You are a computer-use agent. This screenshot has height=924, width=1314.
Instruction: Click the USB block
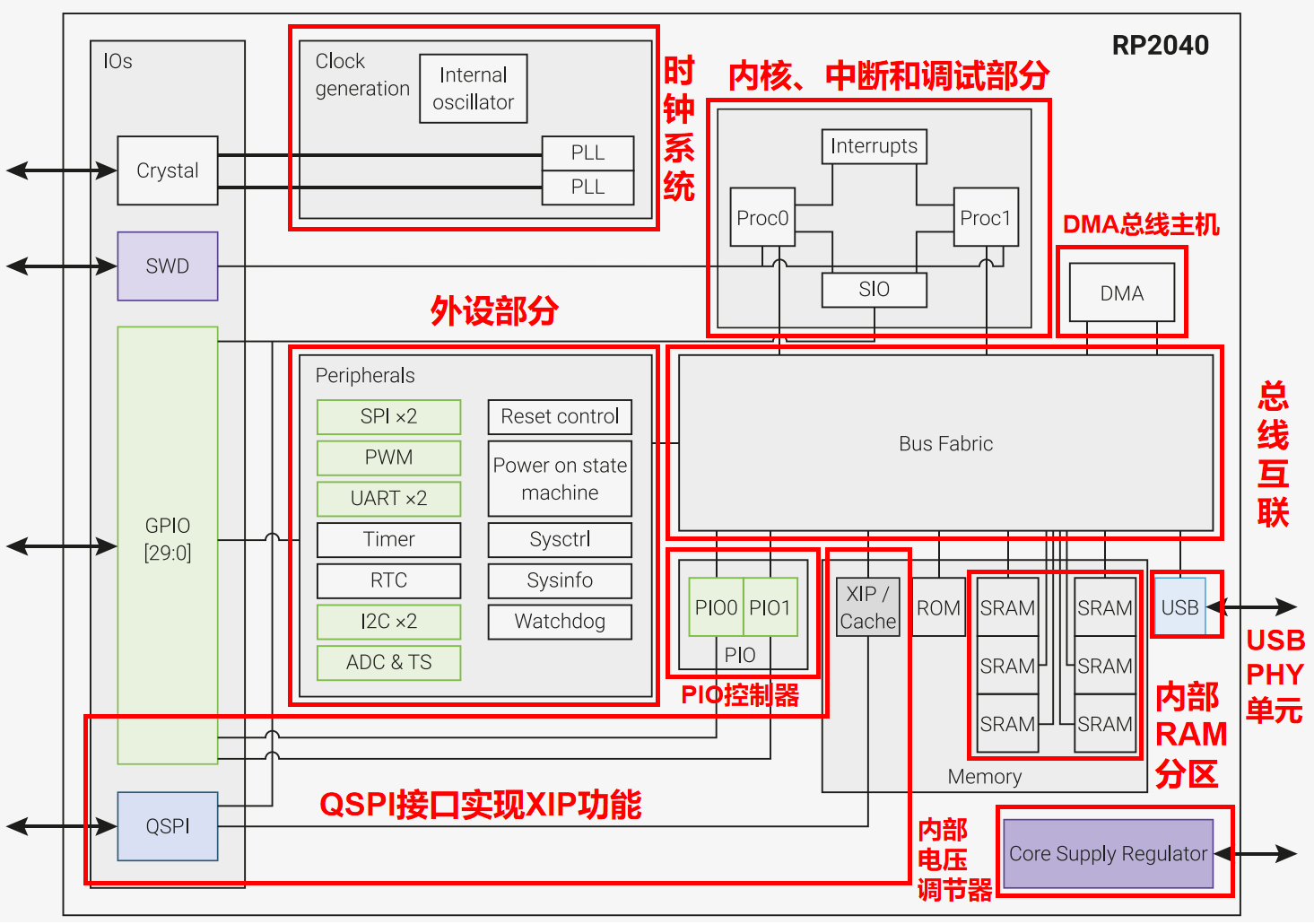(x=1180, y=607)
